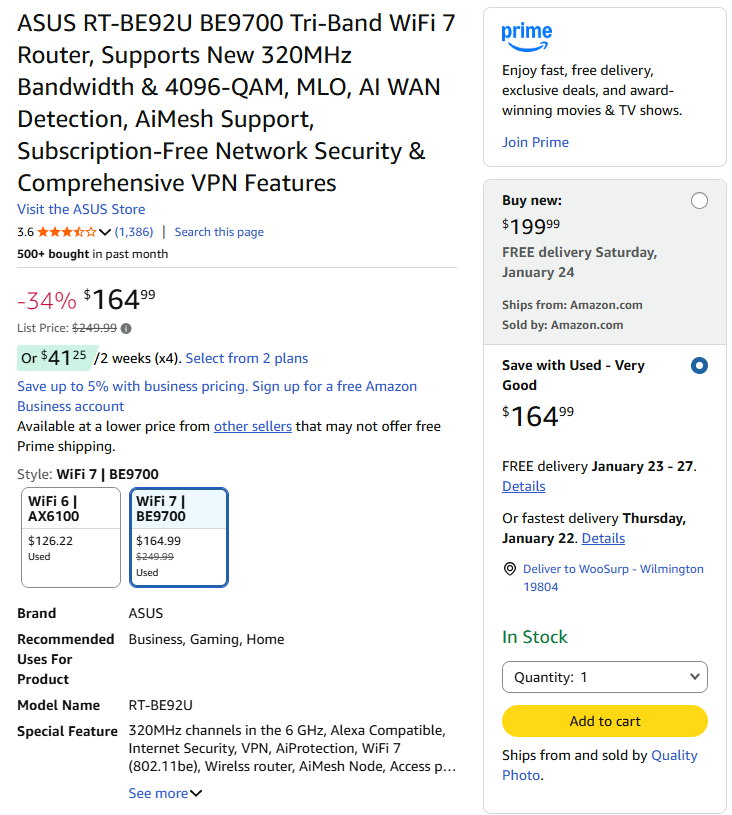Expand See more product details
Image resolution: width=732 pixels, height=815 pixels.
point(165,793)
